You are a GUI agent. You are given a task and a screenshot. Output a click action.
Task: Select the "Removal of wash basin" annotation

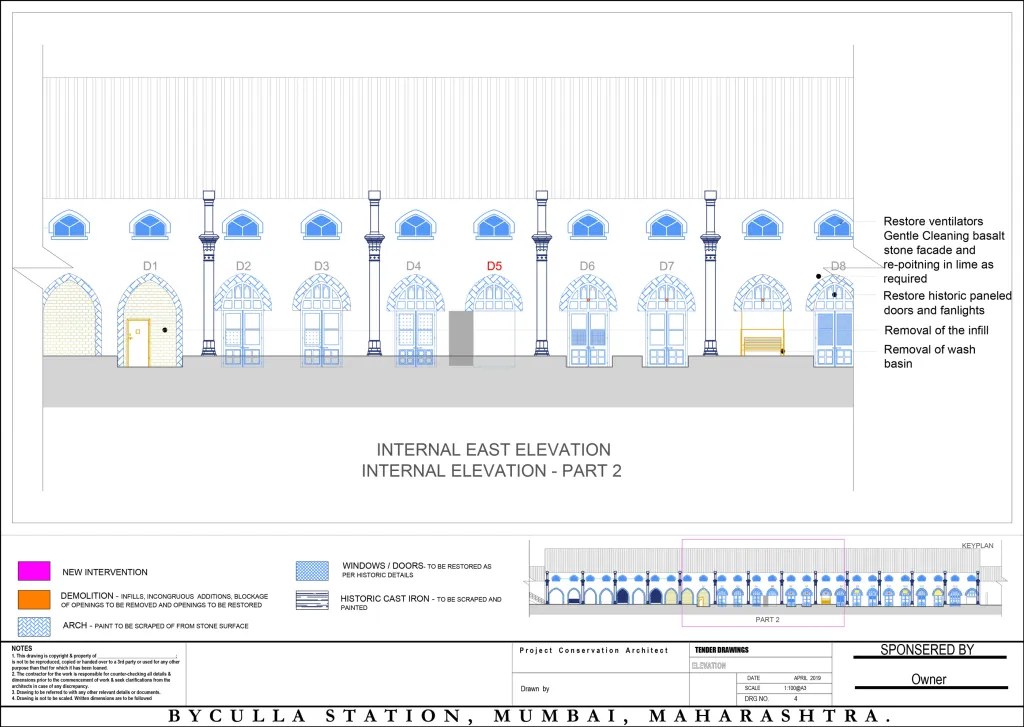pos(929,357)
